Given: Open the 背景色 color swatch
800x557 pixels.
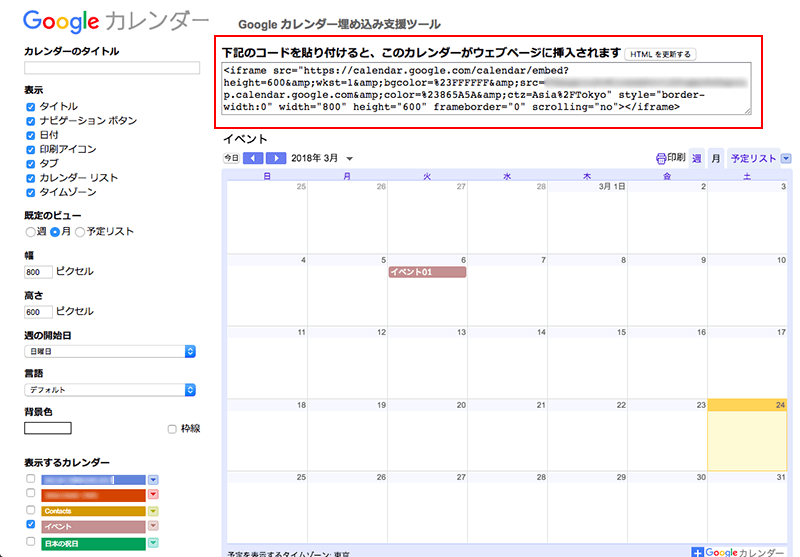Looking at the screenshot, I should (48, 428).
